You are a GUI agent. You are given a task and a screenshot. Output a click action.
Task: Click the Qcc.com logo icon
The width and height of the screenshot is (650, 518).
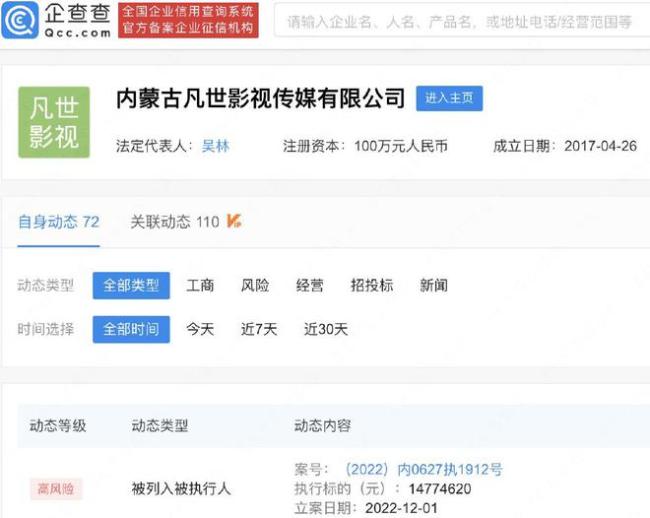[21, 21]
